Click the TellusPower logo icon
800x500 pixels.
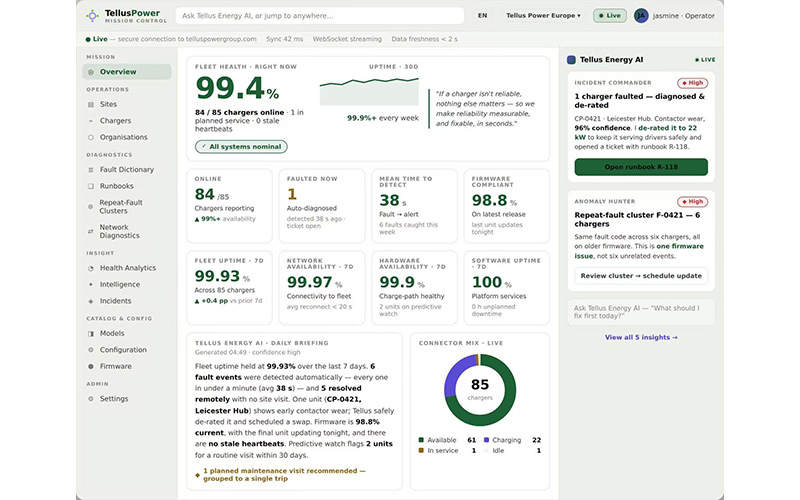(92, 16)
